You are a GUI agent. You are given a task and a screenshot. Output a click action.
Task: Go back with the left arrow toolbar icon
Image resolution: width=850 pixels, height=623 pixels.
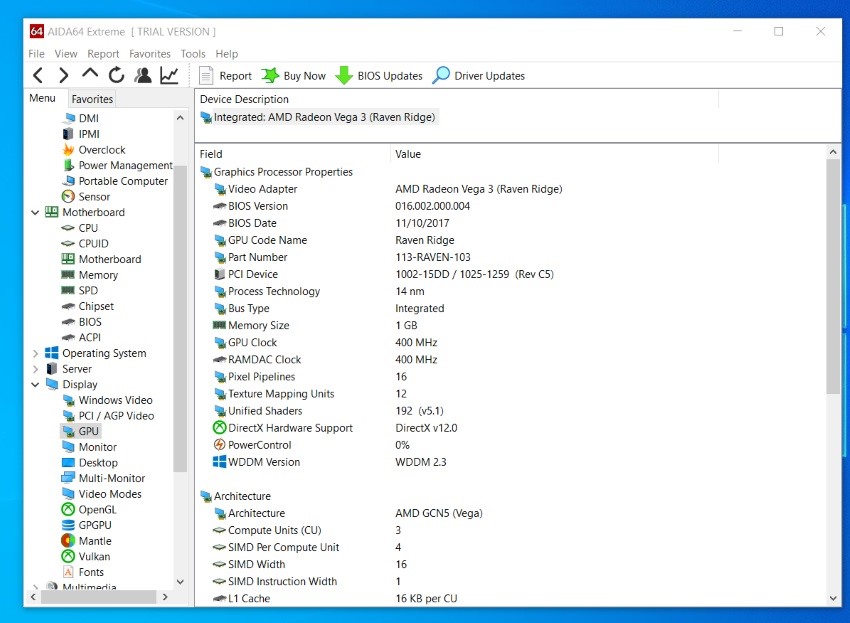[x=38, y=75]
